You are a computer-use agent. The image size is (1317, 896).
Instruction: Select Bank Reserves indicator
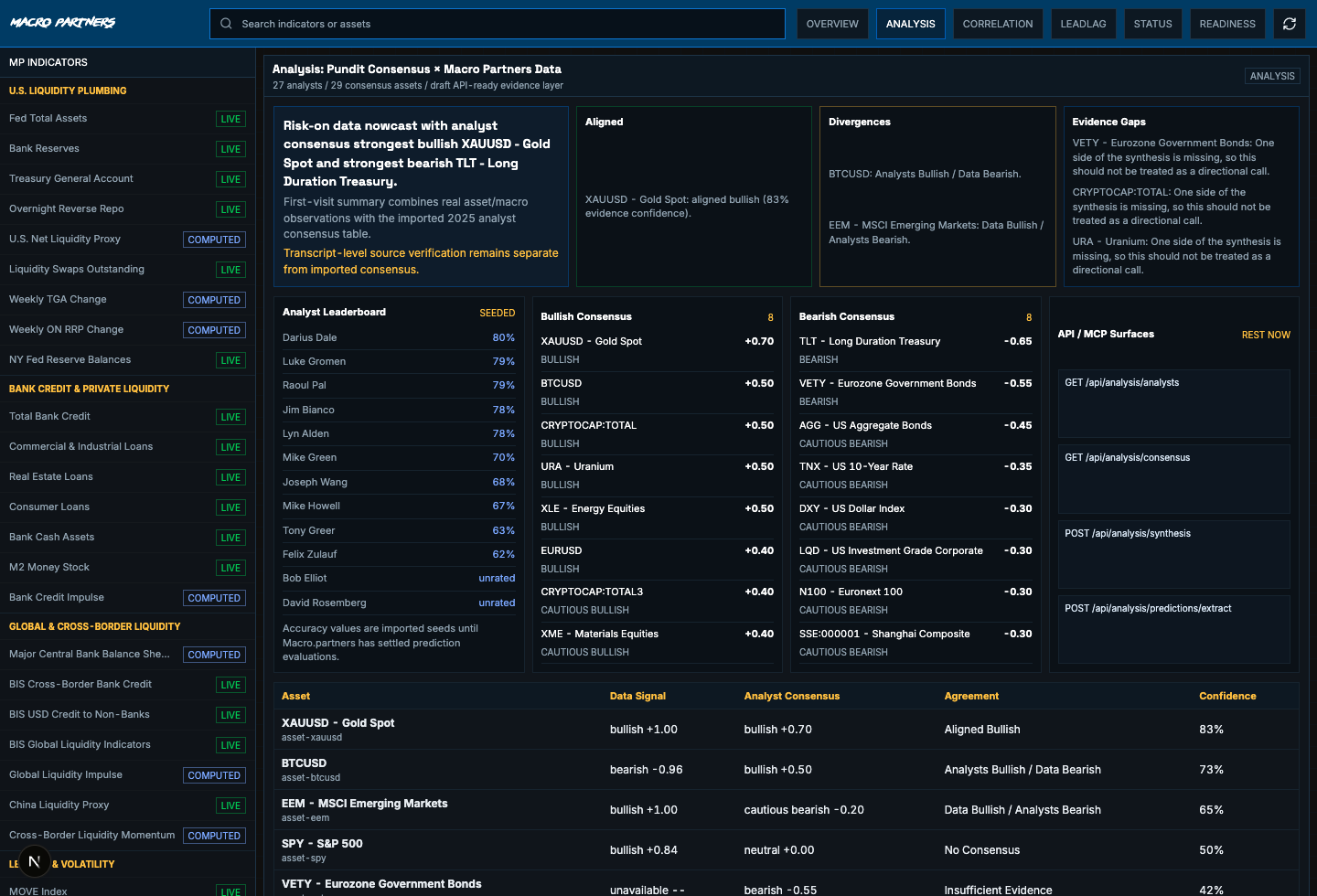pos(127,149)
